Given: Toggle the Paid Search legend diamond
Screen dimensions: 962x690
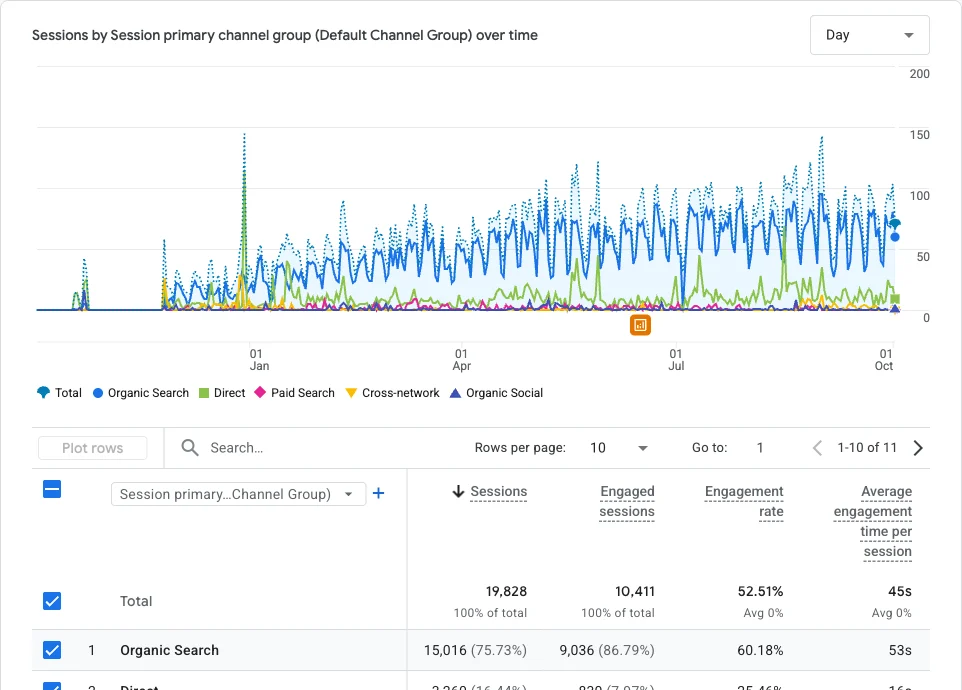Looking at the screenshot, I should pyautogui.click(x=260, y=393).
